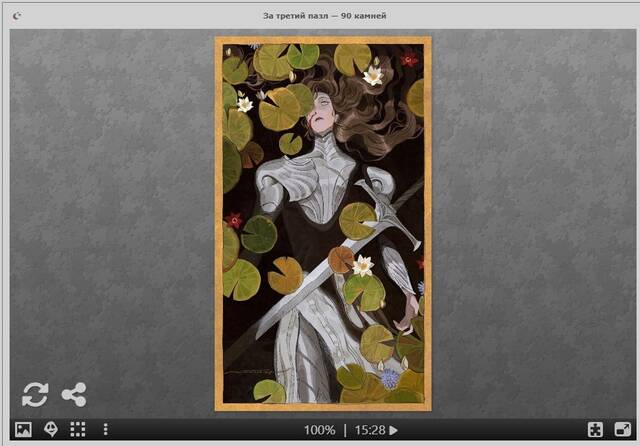The height and width of the screenshot is (446, 640).
Task: Click the puzzle piece icon in bottom bar
Action: pyautogui.click(x=595, y=430)
